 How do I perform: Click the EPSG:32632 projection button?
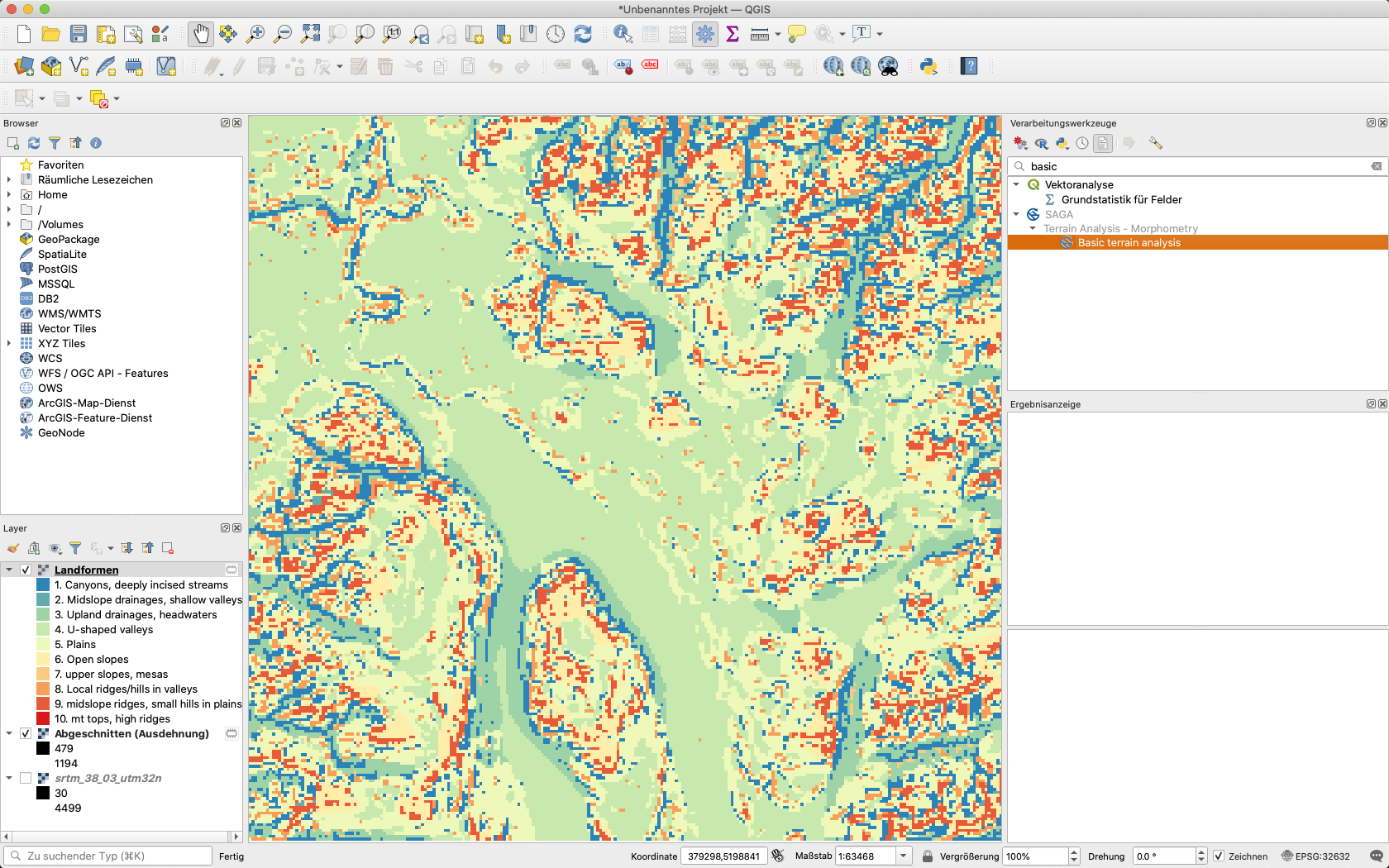[1315, 856]
